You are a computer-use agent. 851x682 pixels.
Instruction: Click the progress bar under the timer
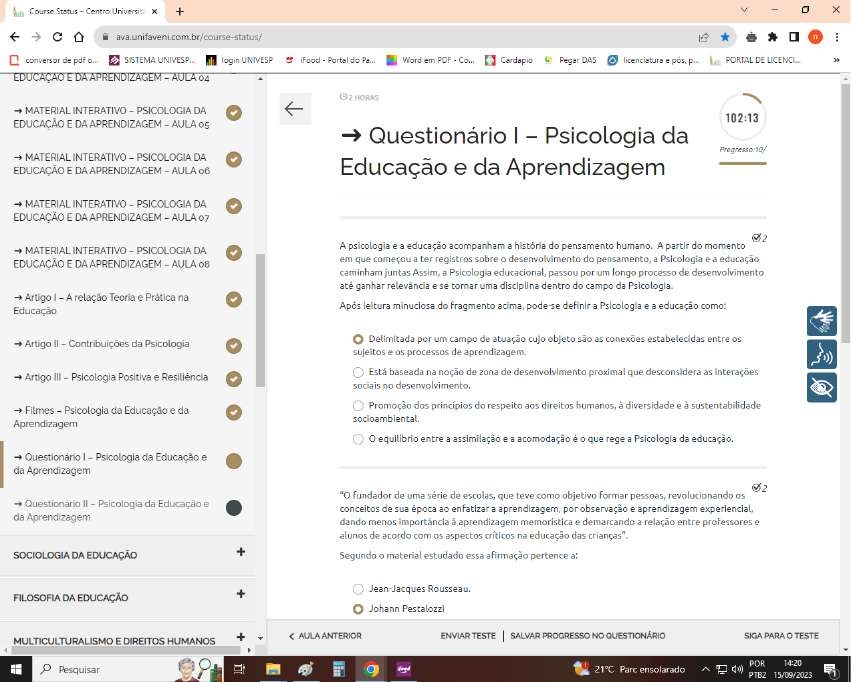point(742,163)
